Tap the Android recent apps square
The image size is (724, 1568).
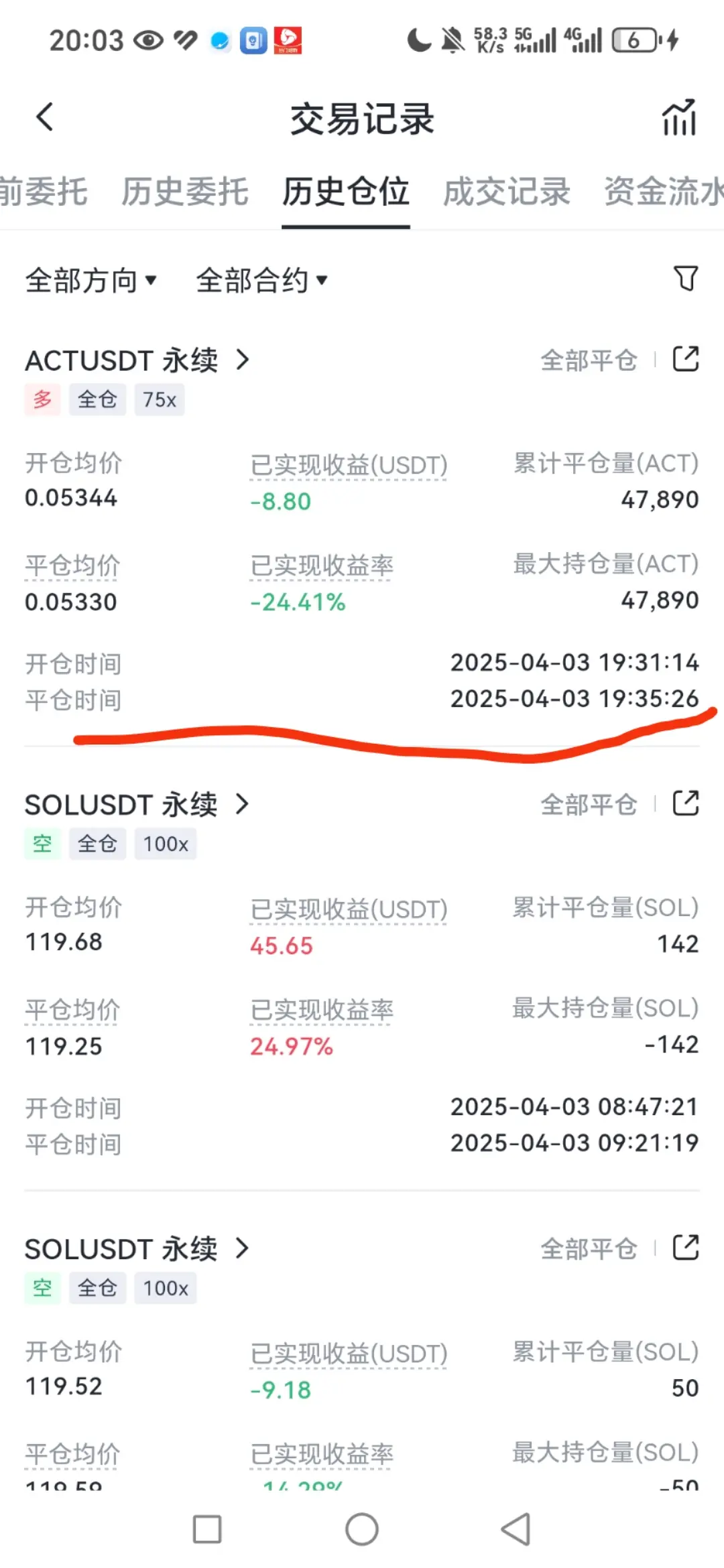207,1529
